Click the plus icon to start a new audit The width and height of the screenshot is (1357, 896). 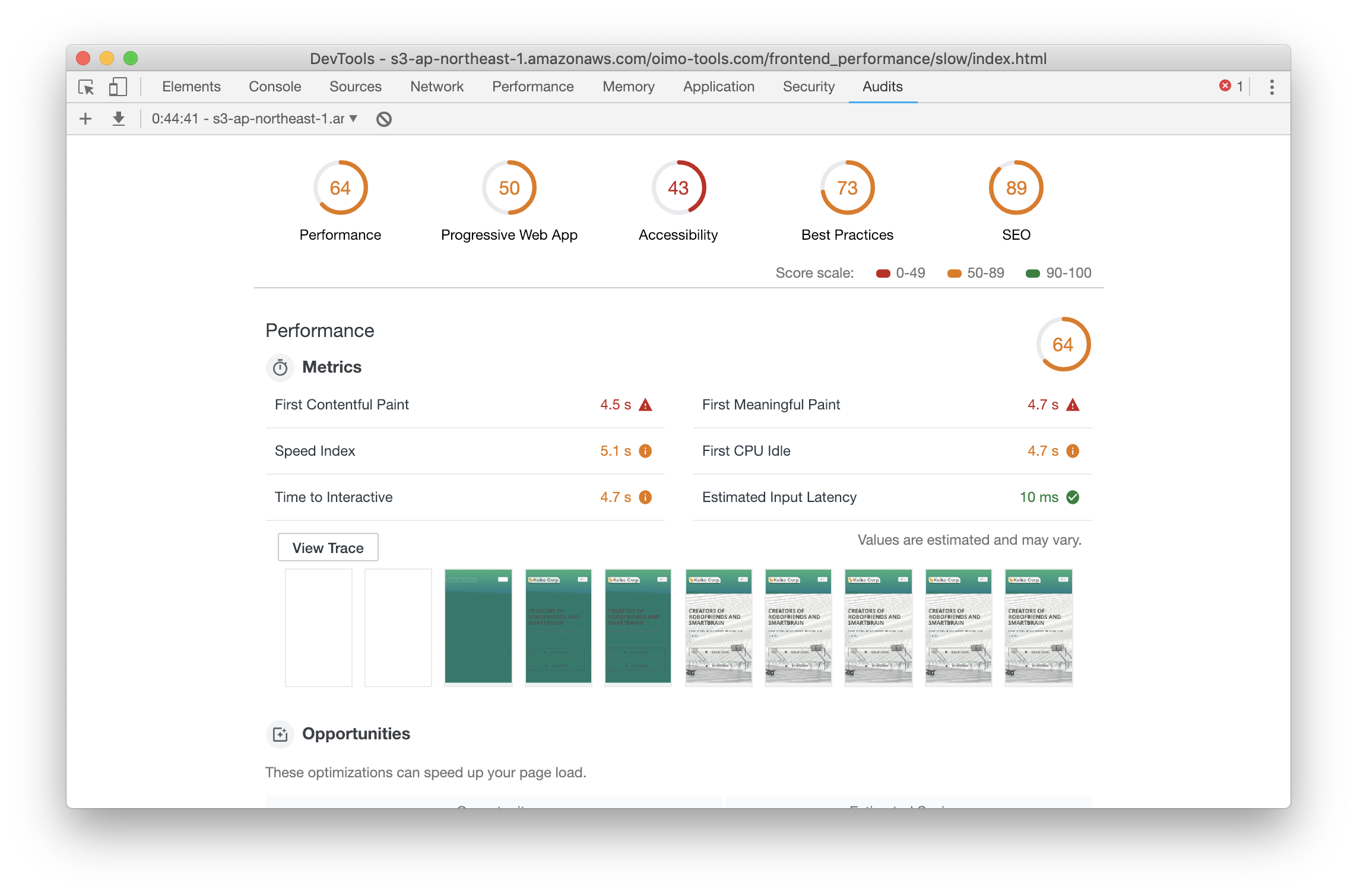pyautogui.click(x=85, y=119)
